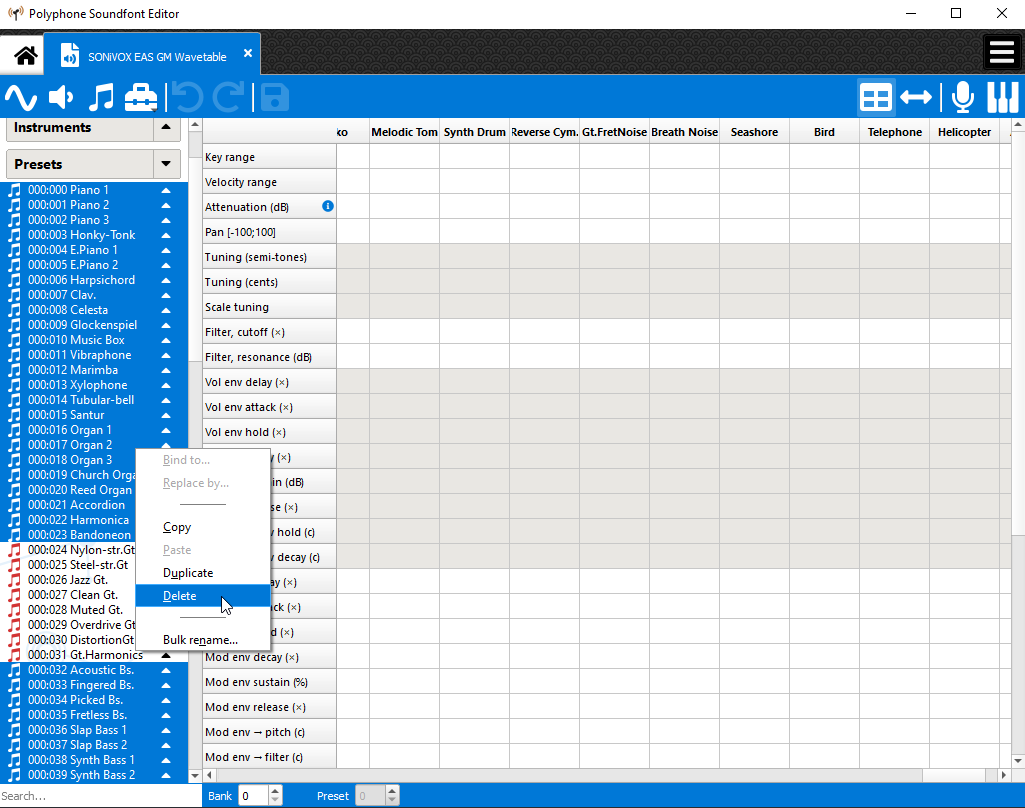Click the sine wave sample icon

click(x=21, y=97)
